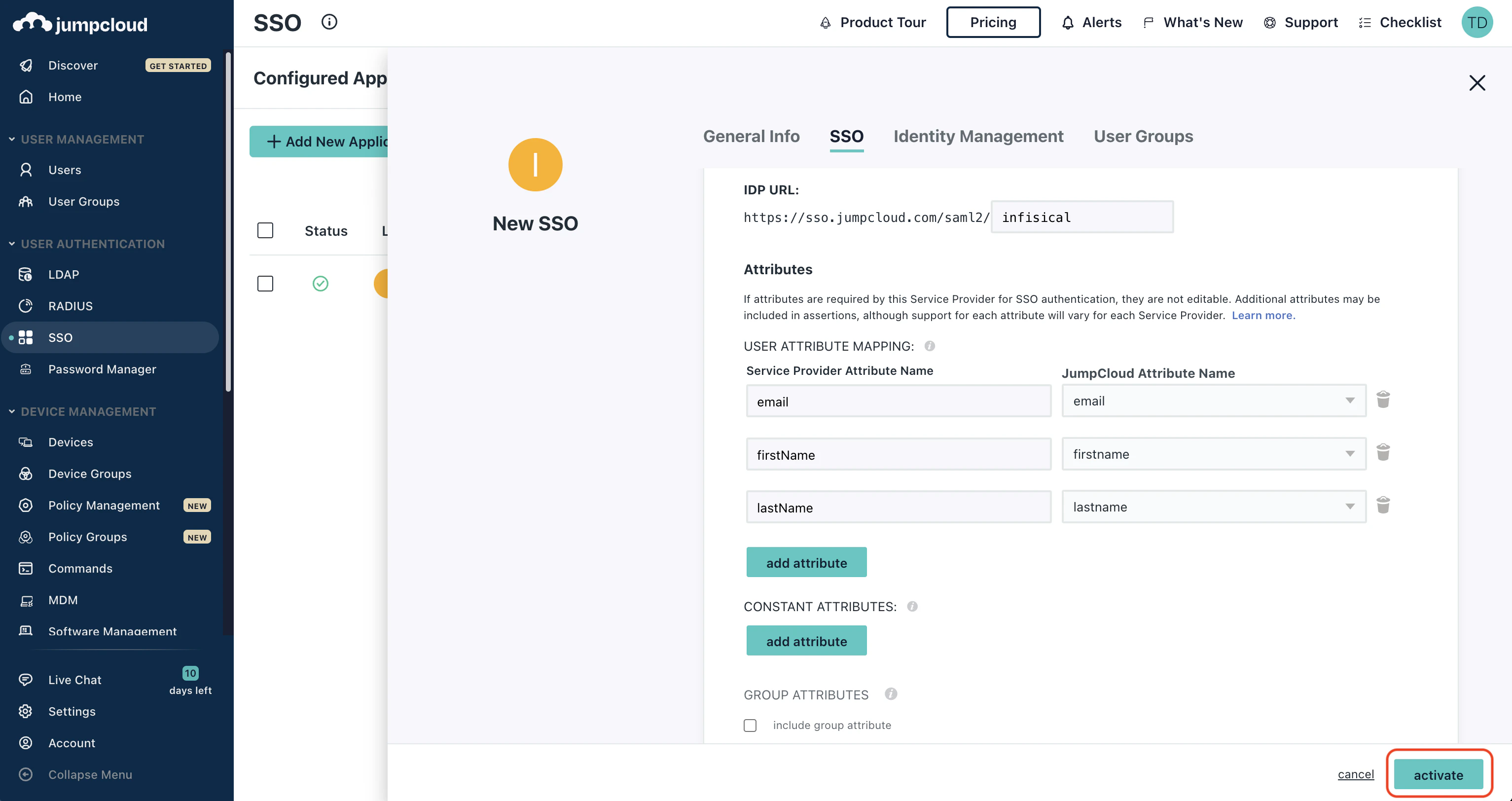This screenshot has height=801, width=1512.
Task: Switch to General Info tab
Action: tap(751, 136)
